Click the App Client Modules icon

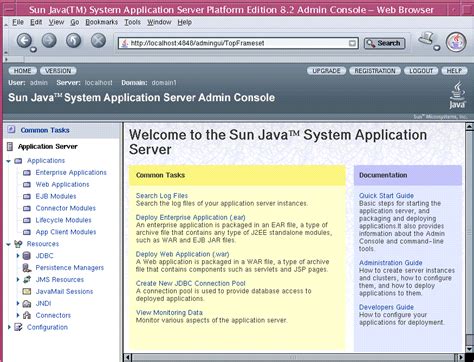click(27, 232)
